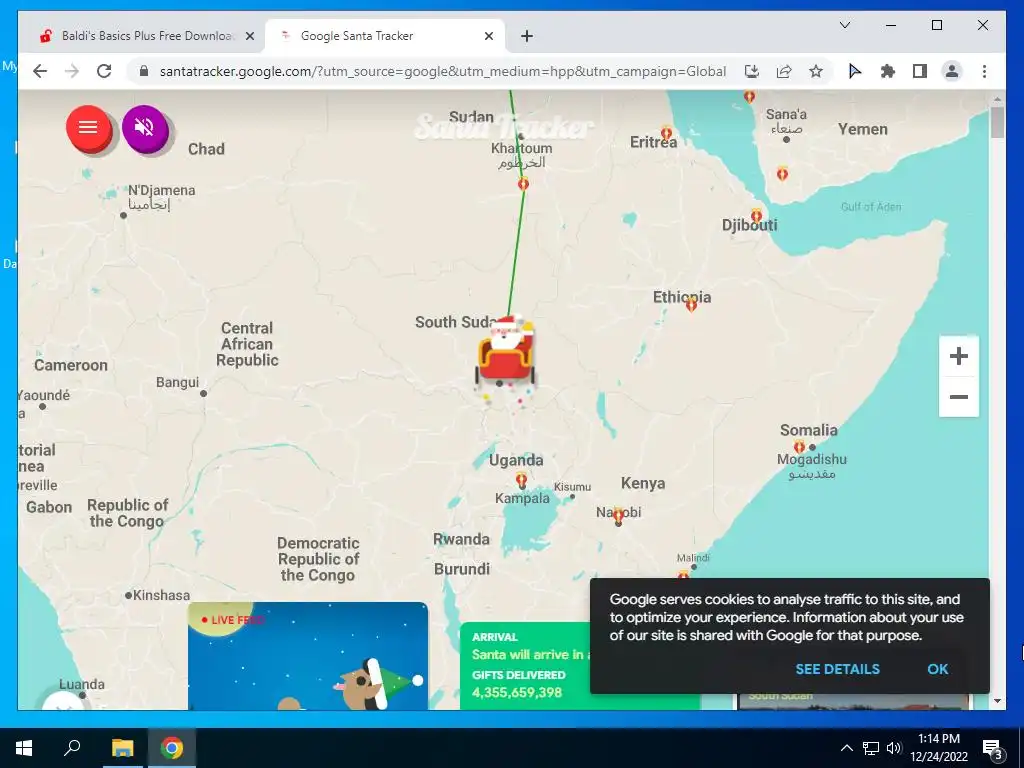This screenshot has width=1024, height=768.
Task: Open the notification center icon
Action: tap(992, 749)
